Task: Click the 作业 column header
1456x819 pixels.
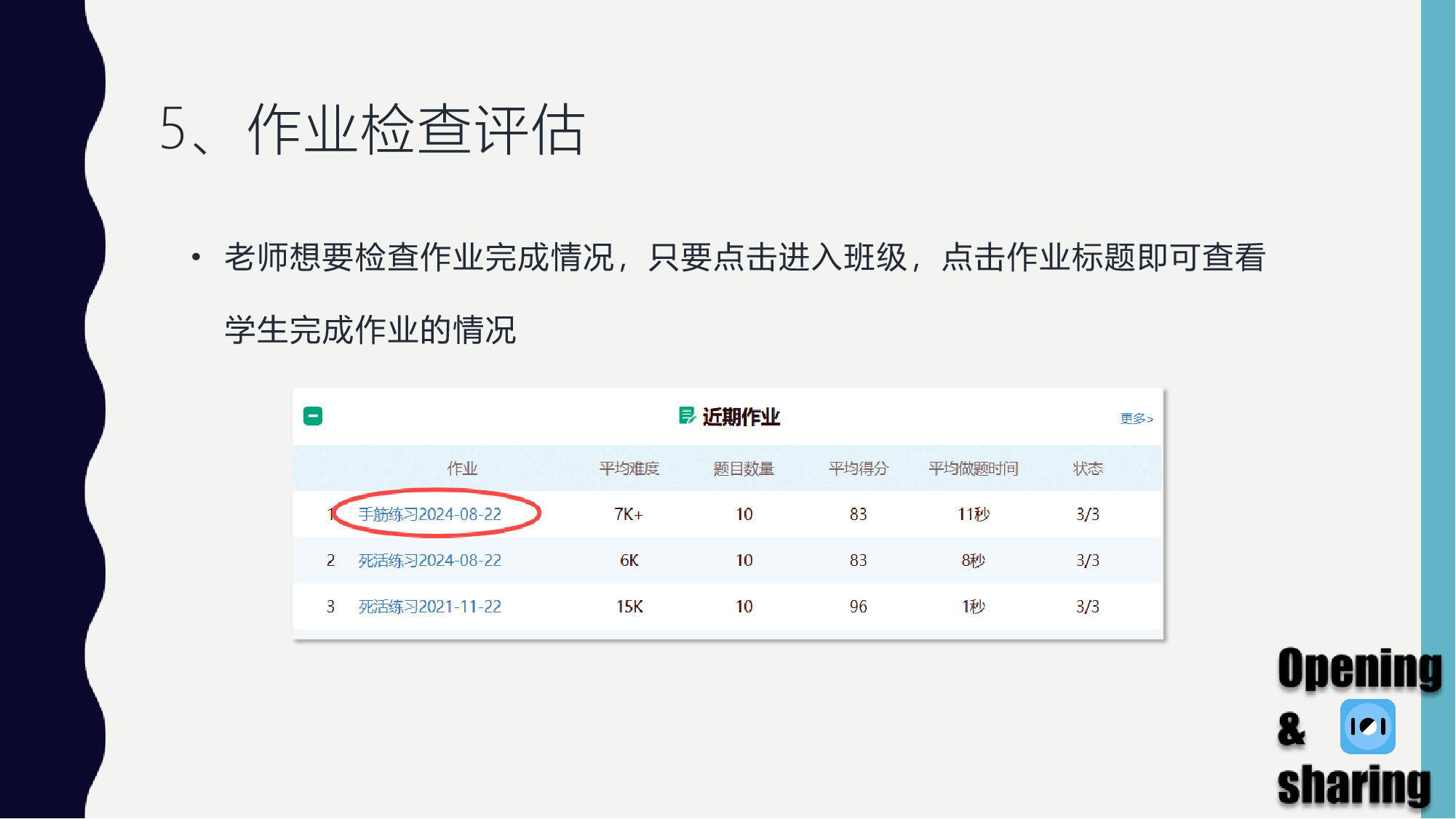Action: [462, 468]
